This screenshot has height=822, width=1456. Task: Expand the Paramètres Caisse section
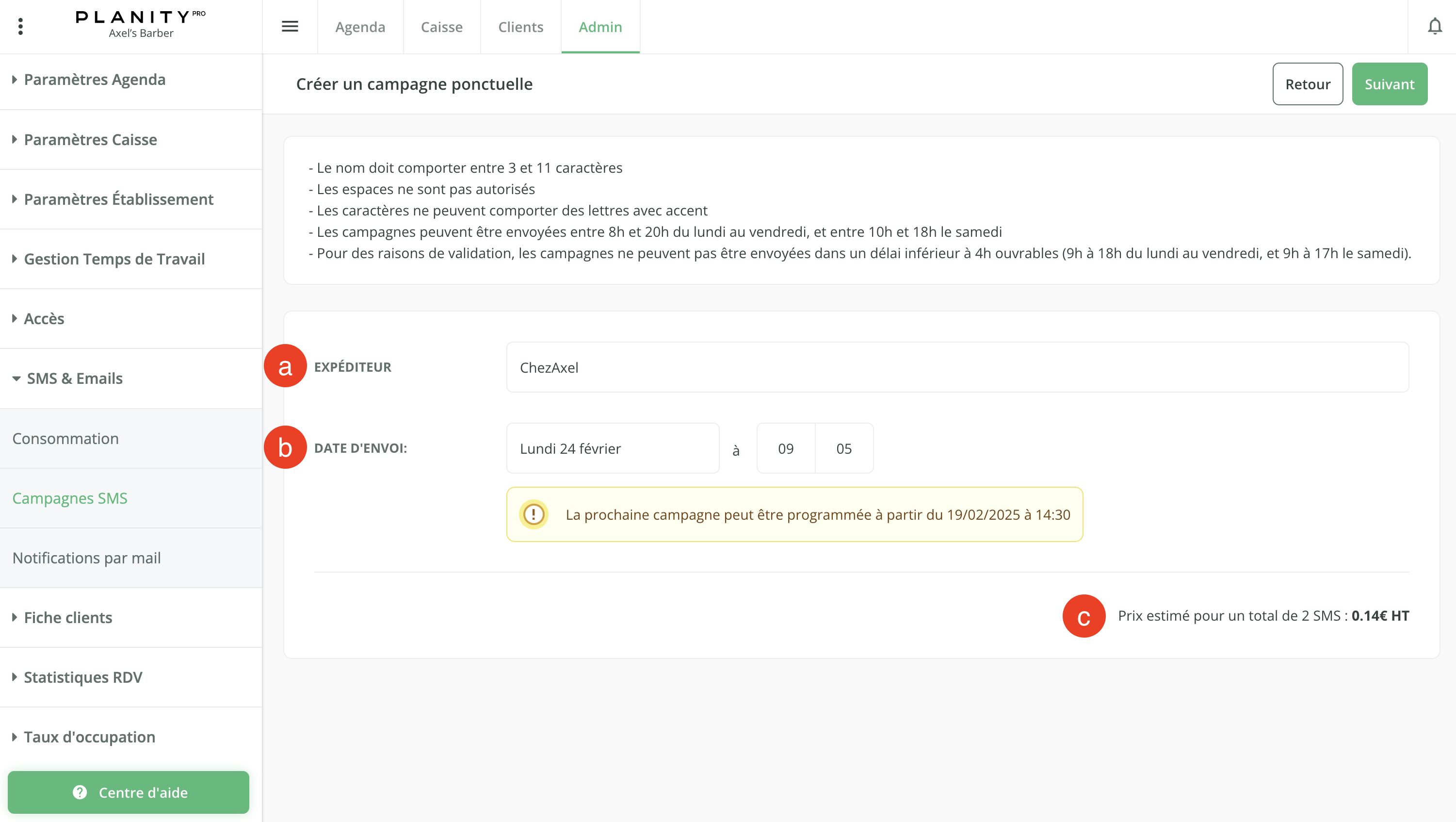(x=90, y=140)
